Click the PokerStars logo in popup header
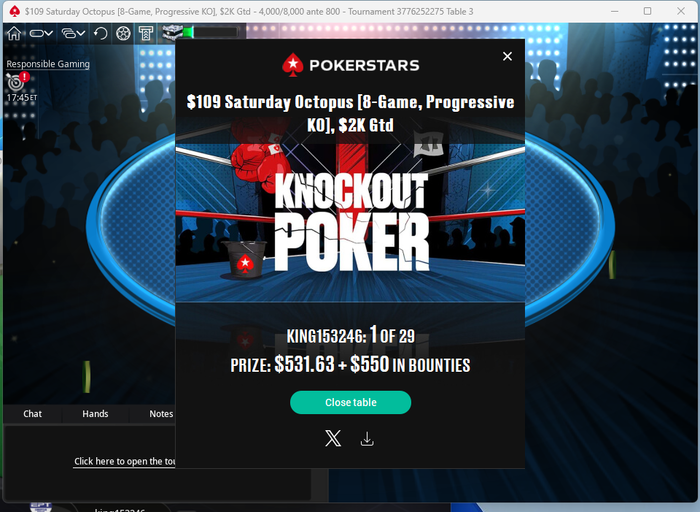This screenshot has height=512, width=700. pyautogui.click(x=350, y=65)
